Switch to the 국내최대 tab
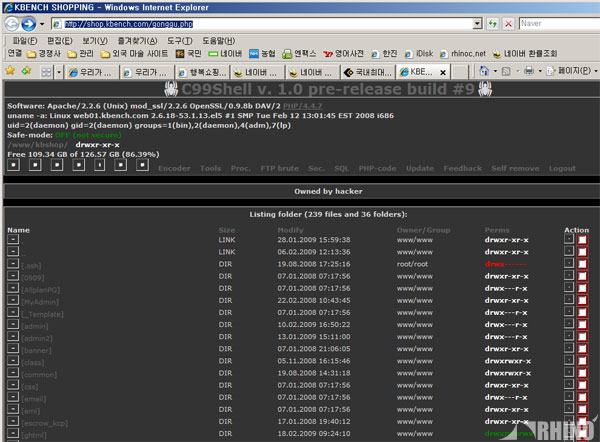 (x=367, y=72)
